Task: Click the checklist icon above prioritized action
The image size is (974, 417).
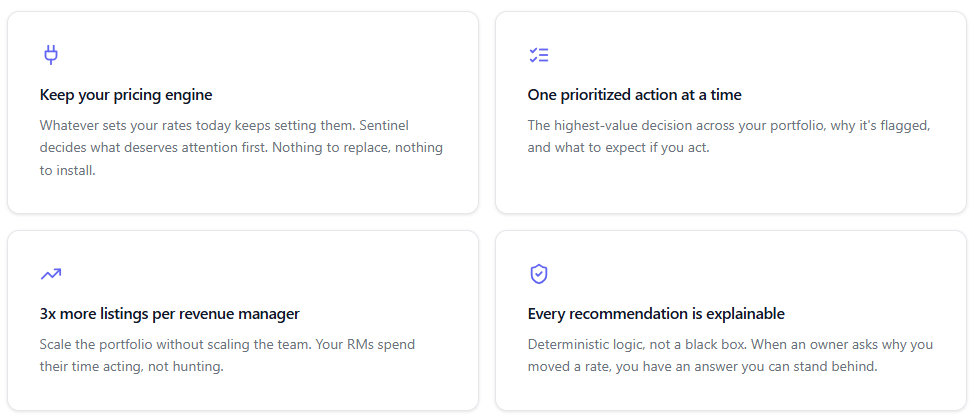Action: (539, 55)
